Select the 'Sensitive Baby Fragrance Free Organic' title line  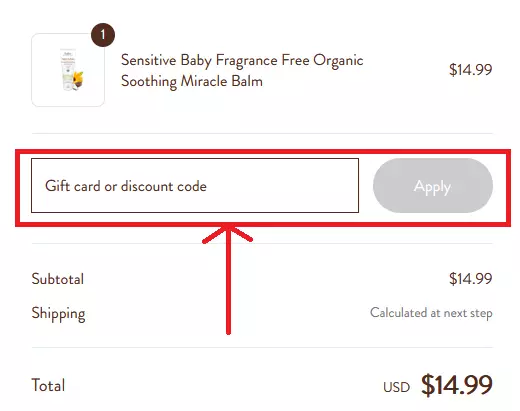(242, 61)
